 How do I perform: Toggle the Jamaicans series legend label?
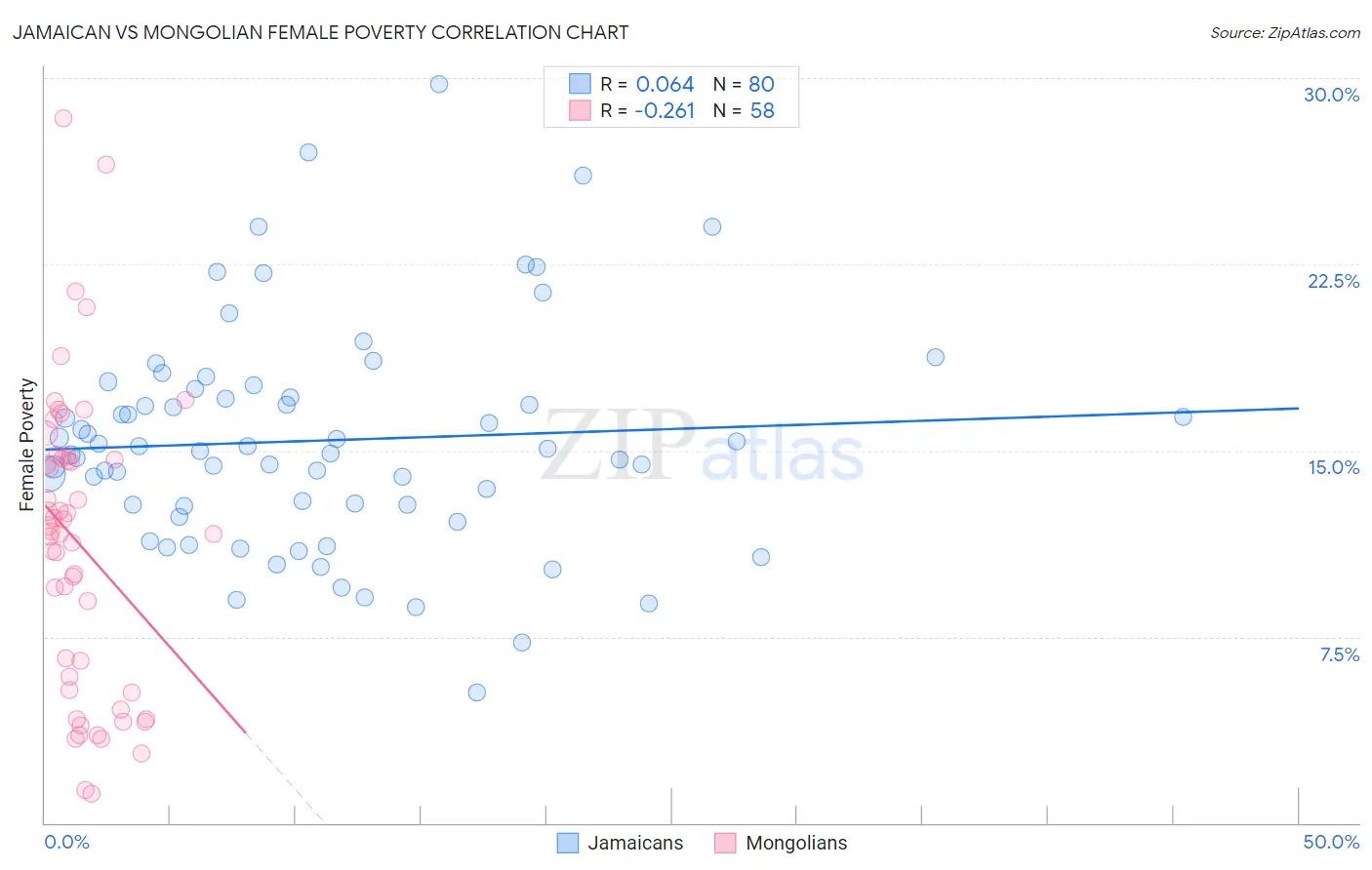tap(635, 843)
